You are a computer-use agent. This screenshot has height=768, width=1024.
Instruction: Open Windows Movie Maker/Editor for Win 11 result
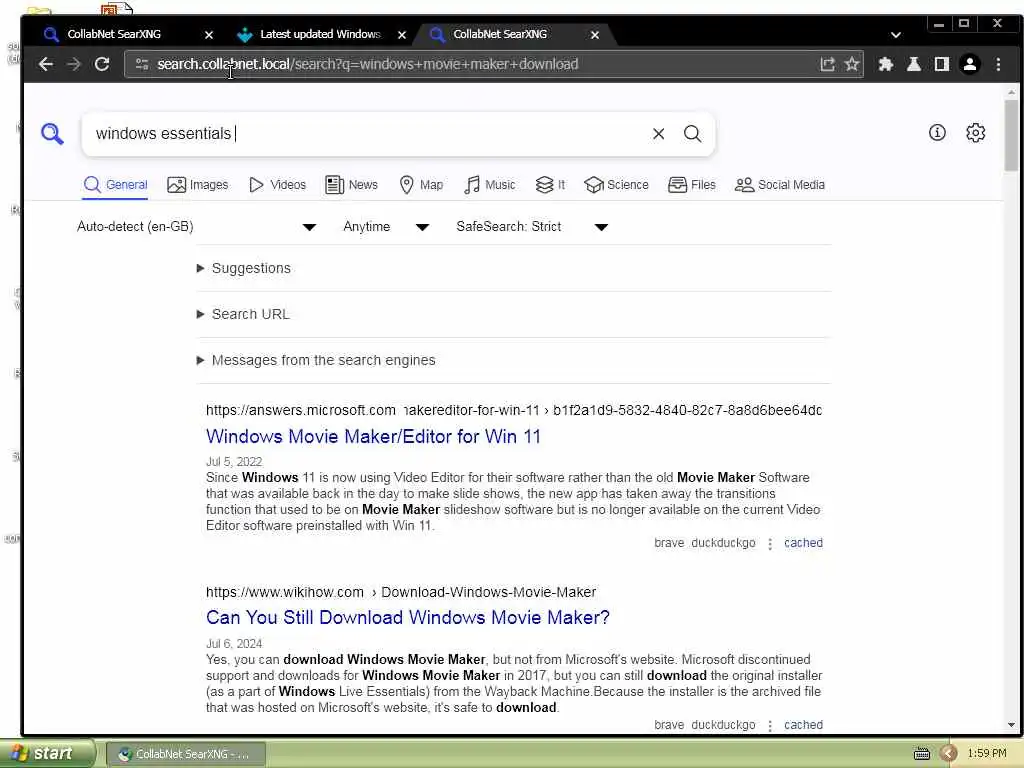[x=373, y=436]
